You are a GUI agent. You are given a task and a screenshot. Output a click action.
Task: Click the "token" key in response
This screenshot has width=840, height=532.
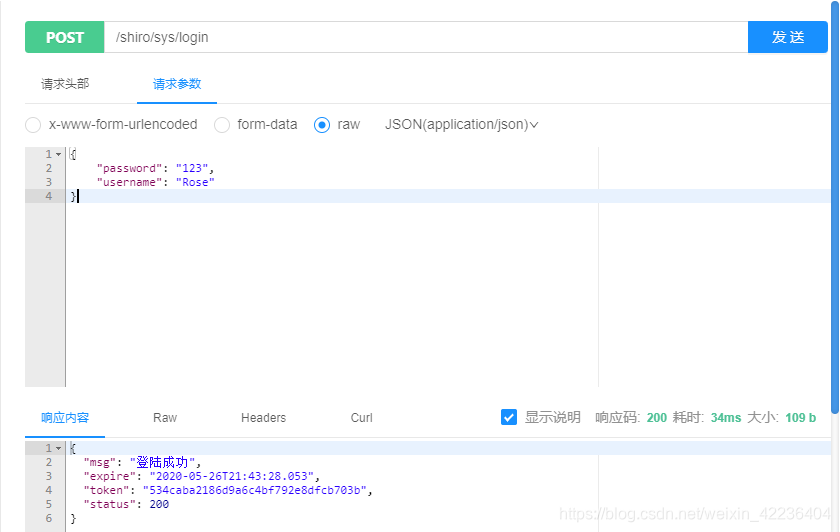(x=106, y=490)
